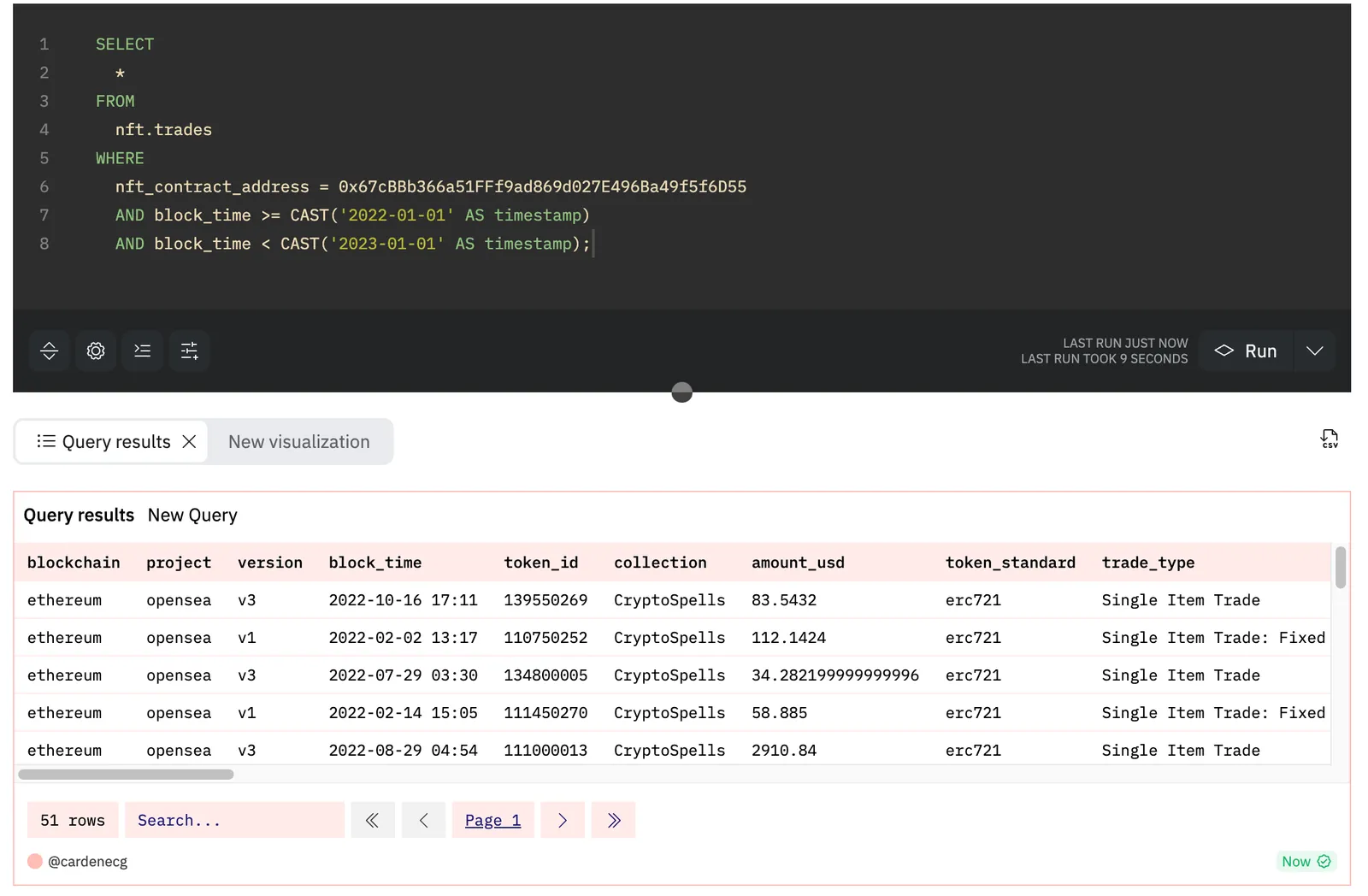The height and width of the screenshot is (896, 1368).
Task: Focus the results Search field
Action: point(234,821)
